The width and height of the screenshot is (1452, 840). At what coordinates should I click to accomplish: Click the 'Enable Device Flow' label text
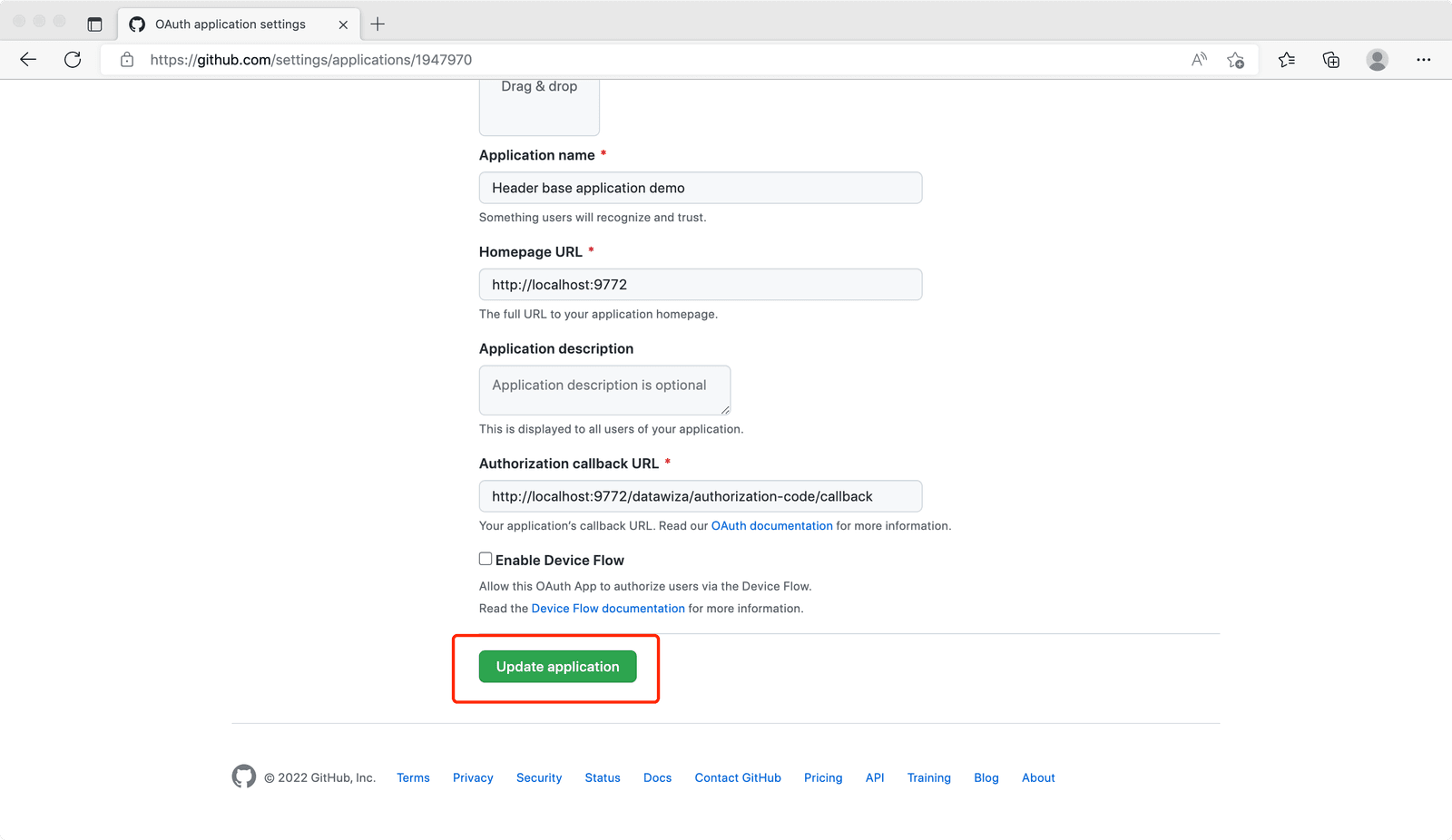click(560, 561)
